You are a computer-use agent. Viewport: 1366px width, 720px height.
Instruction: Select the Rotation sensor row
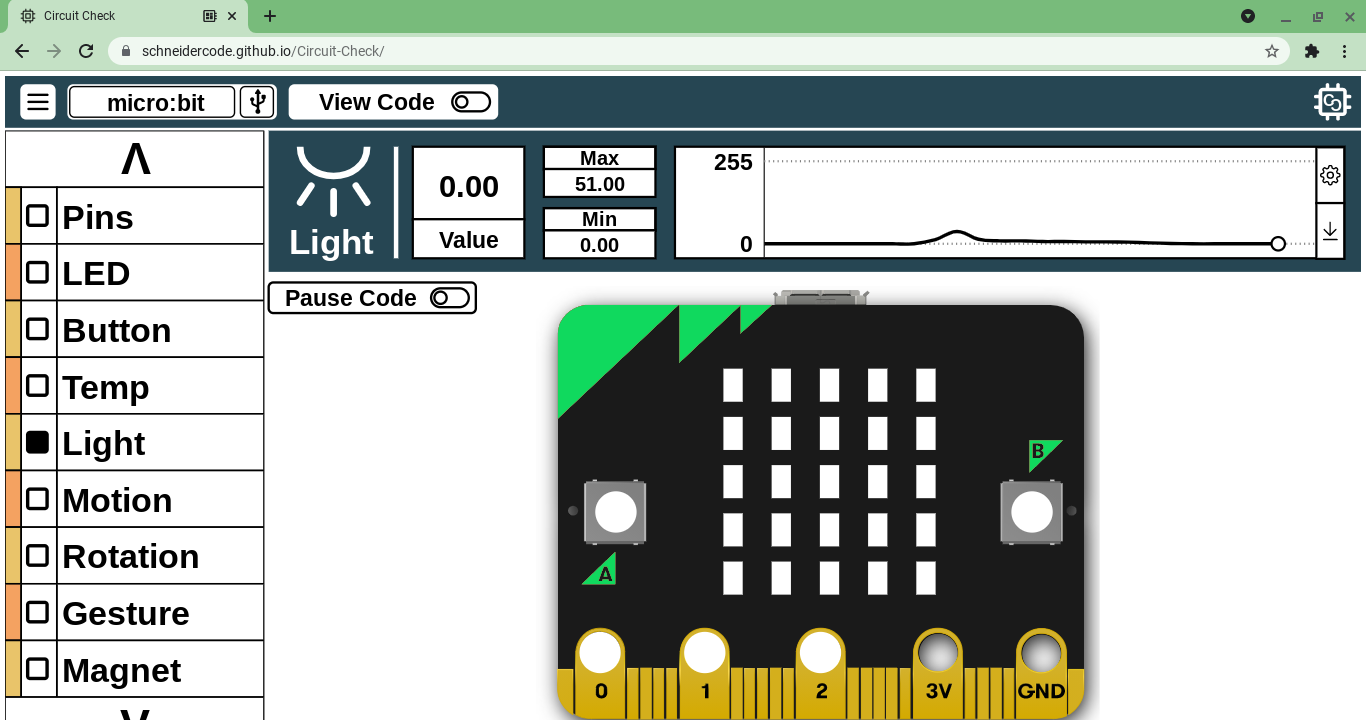135,555
